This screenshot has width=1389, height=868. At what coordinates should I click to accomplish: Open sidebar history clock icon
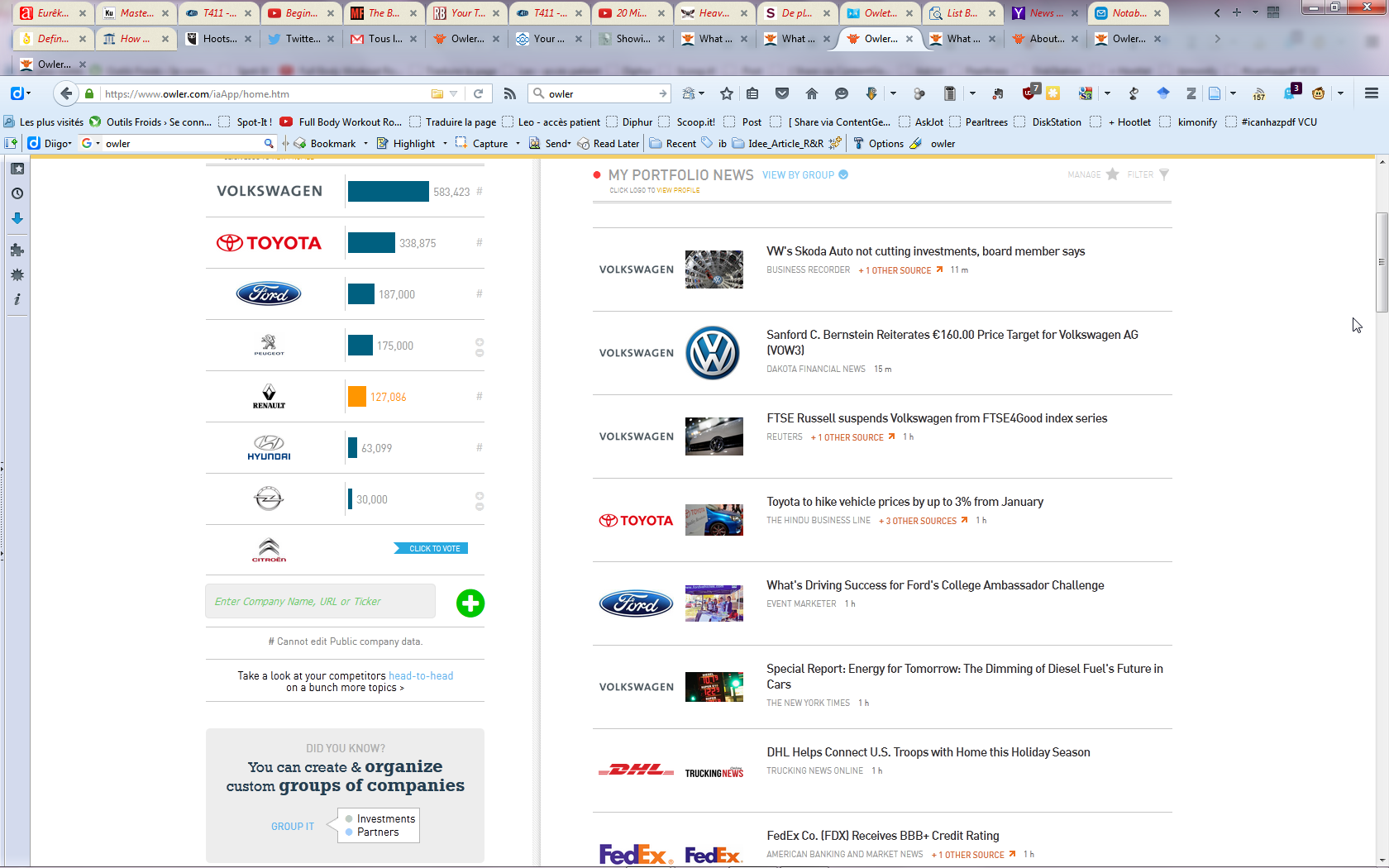point(17,193)
